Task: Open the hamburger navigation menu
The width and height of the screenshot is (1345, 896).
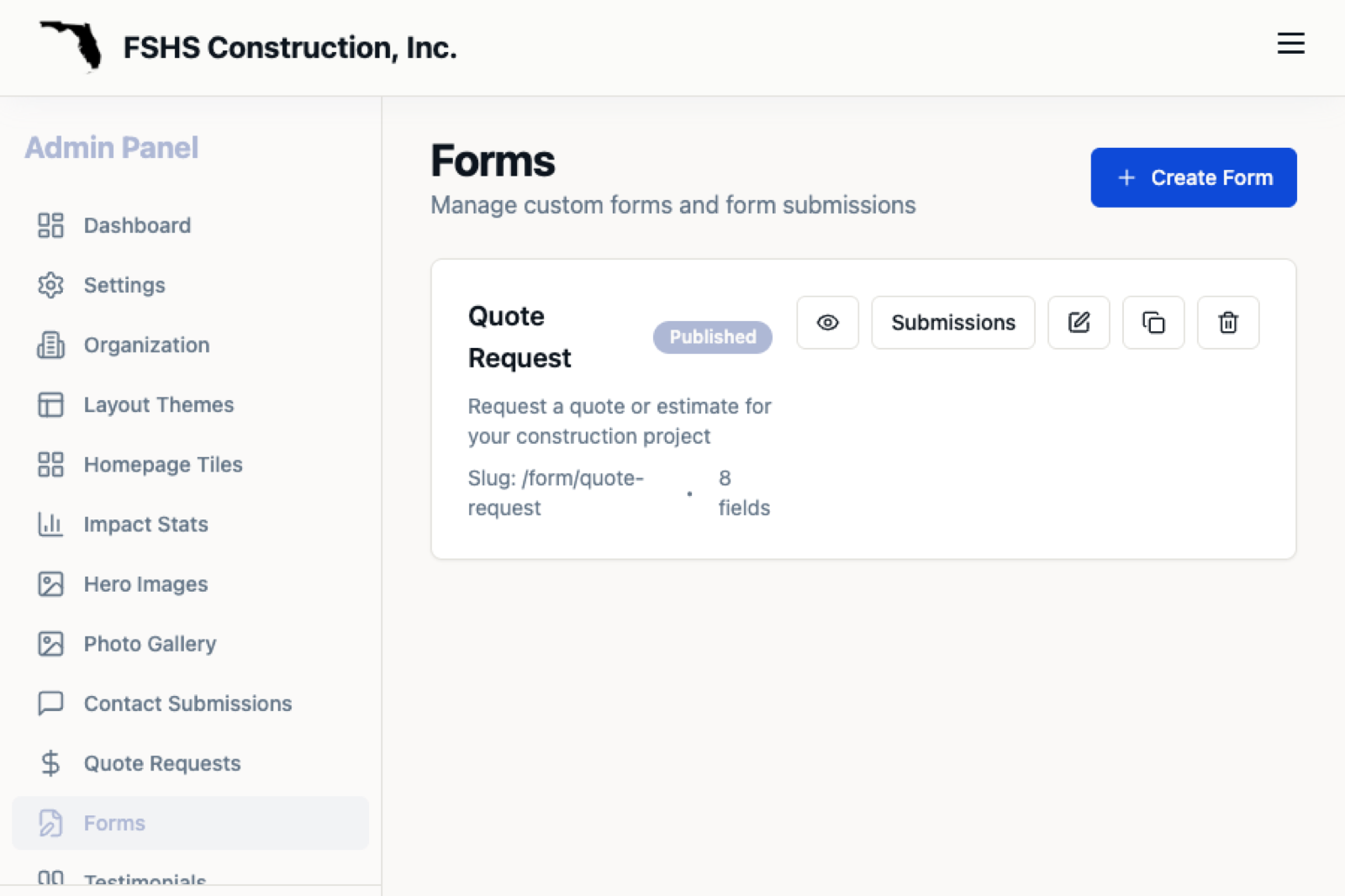Action: pos(1290,45)
